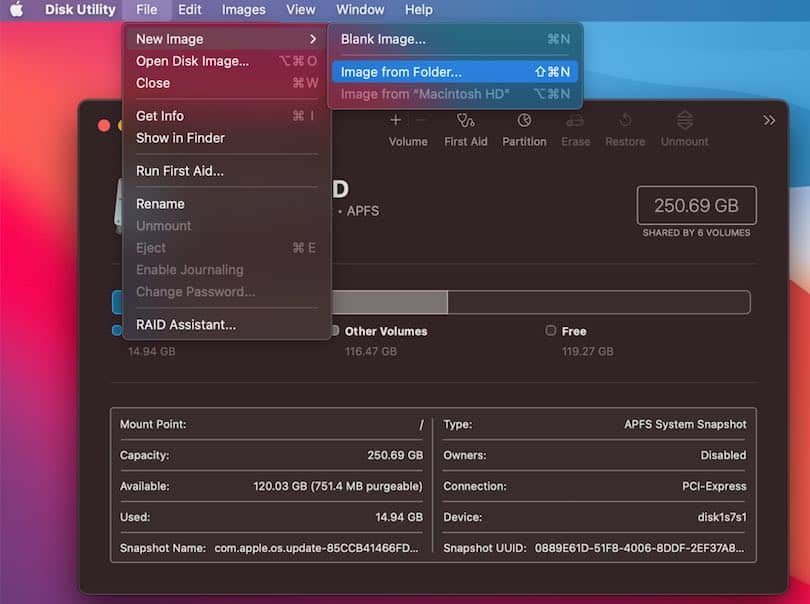Click the disk1s7s1 device value

click(722, 517)
